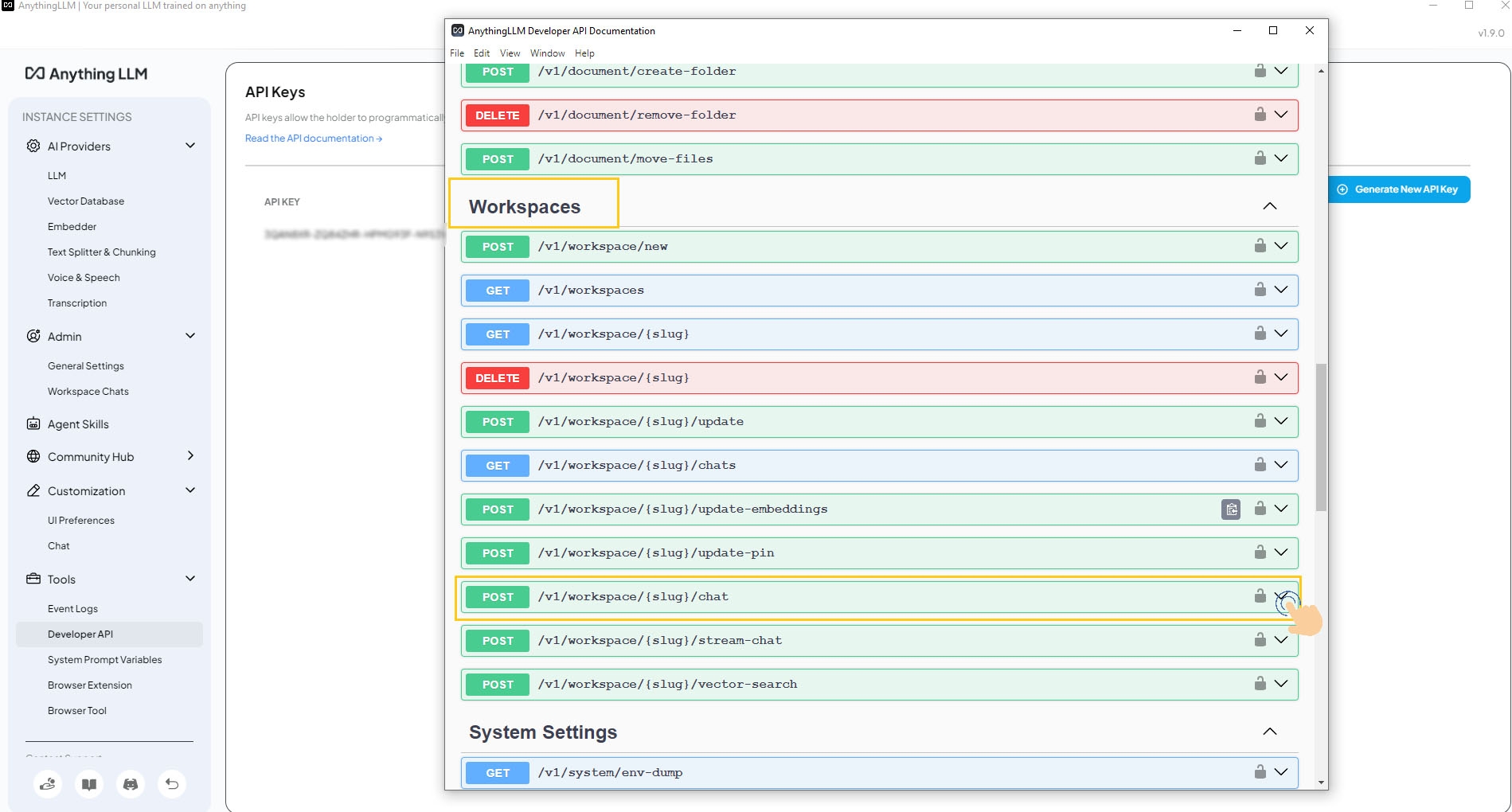Expand the POST /v1/workspace/{slug}/chat endpoint
Viewport: 1512px width, 812px height.
pos(1282,596)
